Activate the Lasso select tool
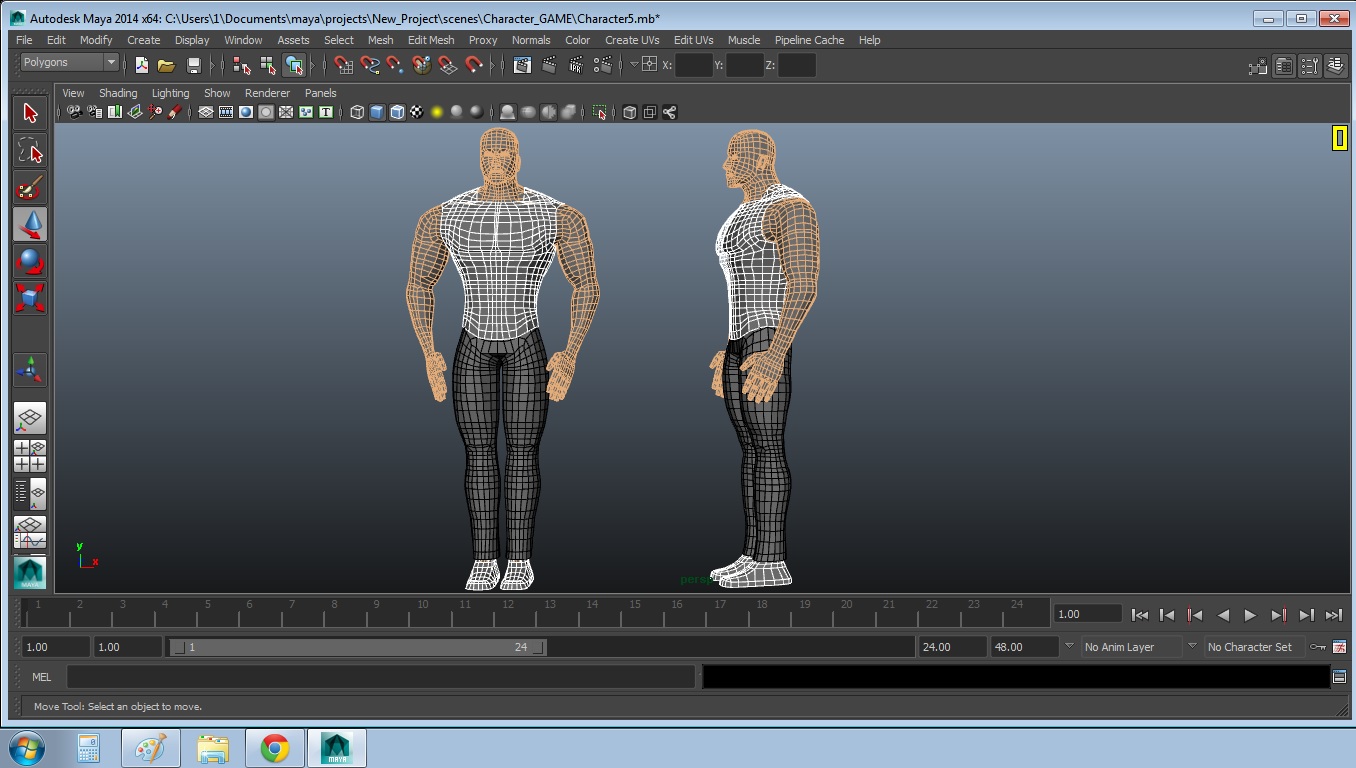Image resolution: width=1356 pixels, height=768 pixels. coord(30,151)
